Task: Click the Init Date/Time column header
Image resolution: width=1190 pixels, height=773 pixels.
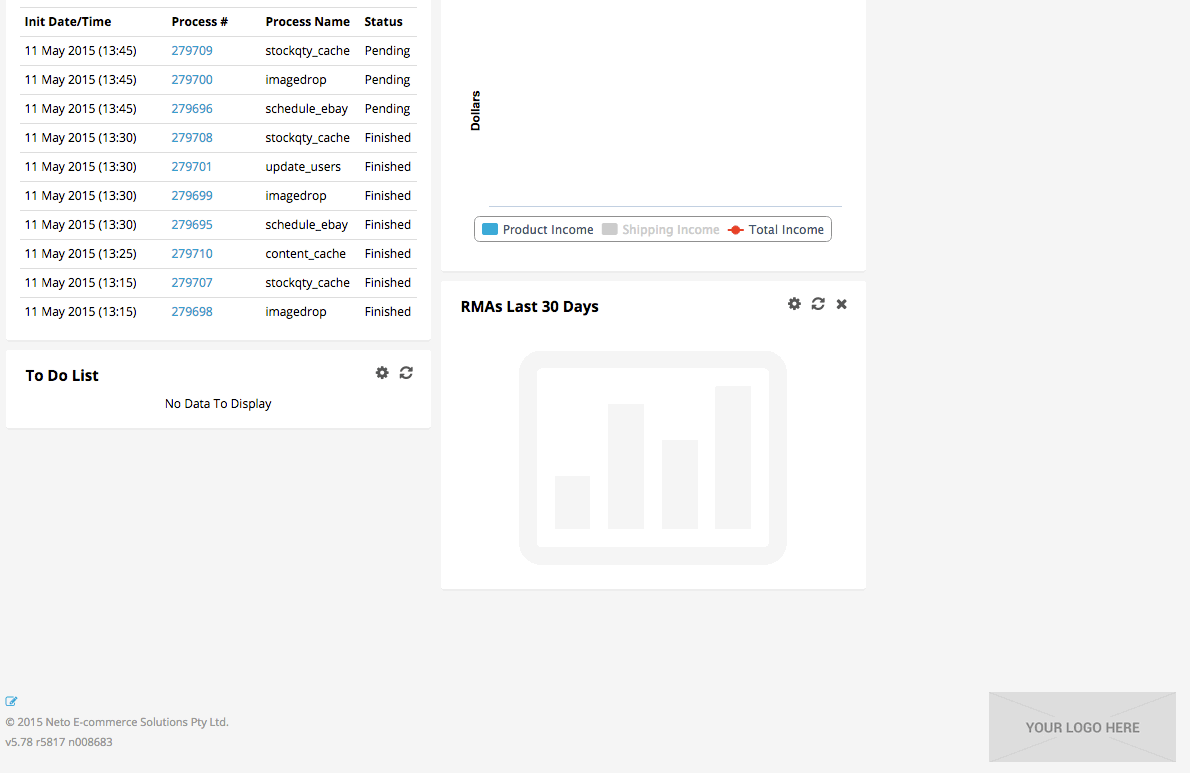Action: pos(68,22)
